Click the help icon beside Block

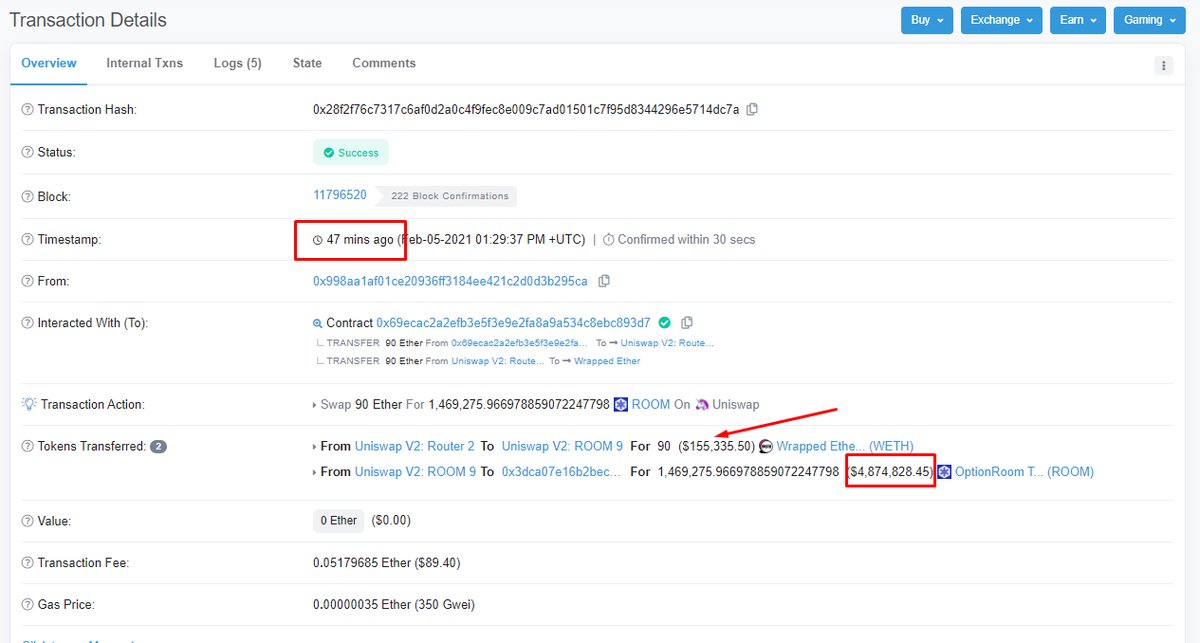(27, 196)
